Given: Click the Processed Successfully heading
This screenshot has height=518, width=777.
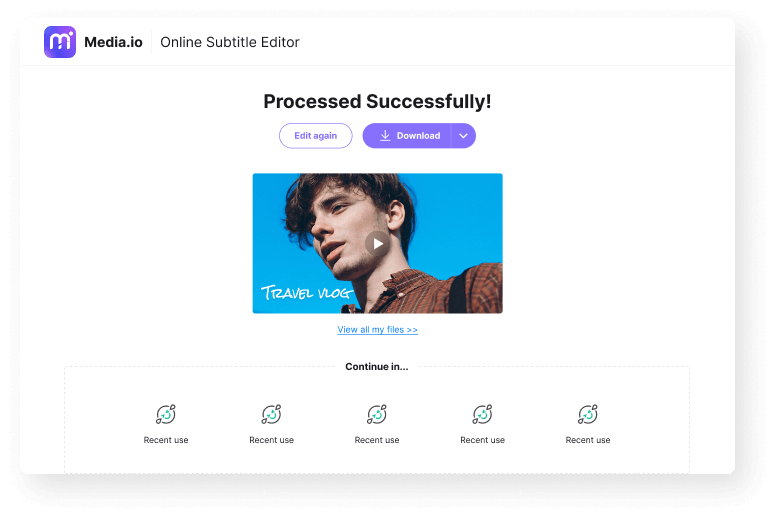Looking at the screenshot, I should click(377, 102).
